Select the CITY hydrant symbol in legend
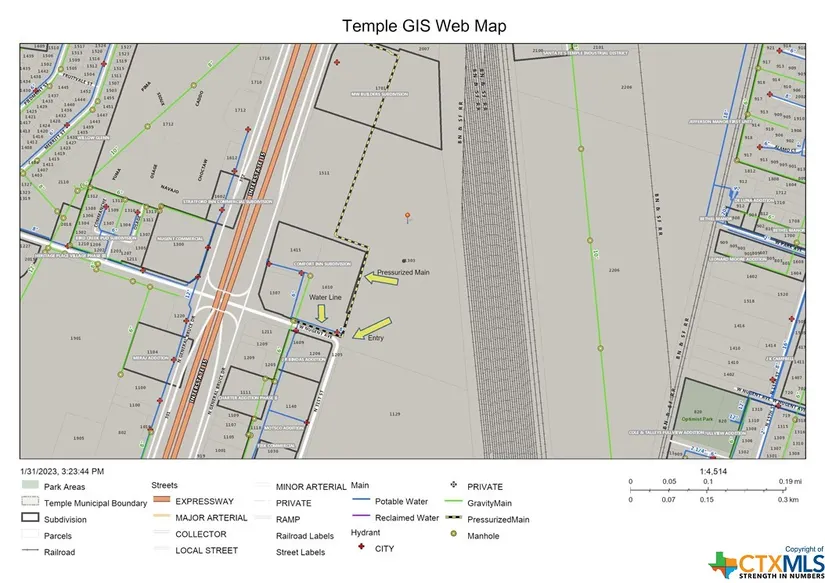Image resolution: width=825 pixels, height=583 pixels. [362, 549]
